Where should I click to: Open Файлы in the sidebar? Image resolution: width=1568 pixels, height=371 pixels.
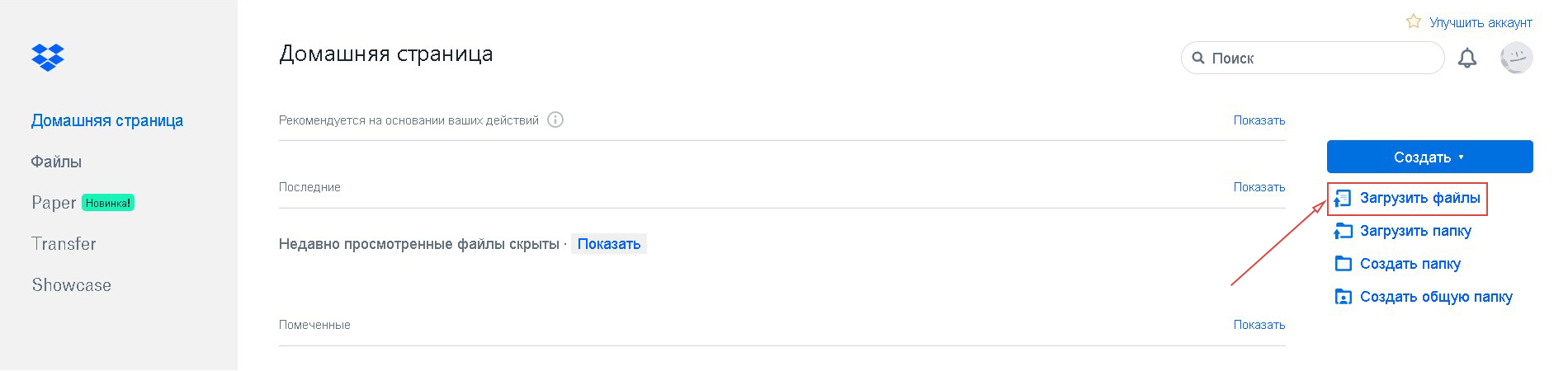point(56,162)
